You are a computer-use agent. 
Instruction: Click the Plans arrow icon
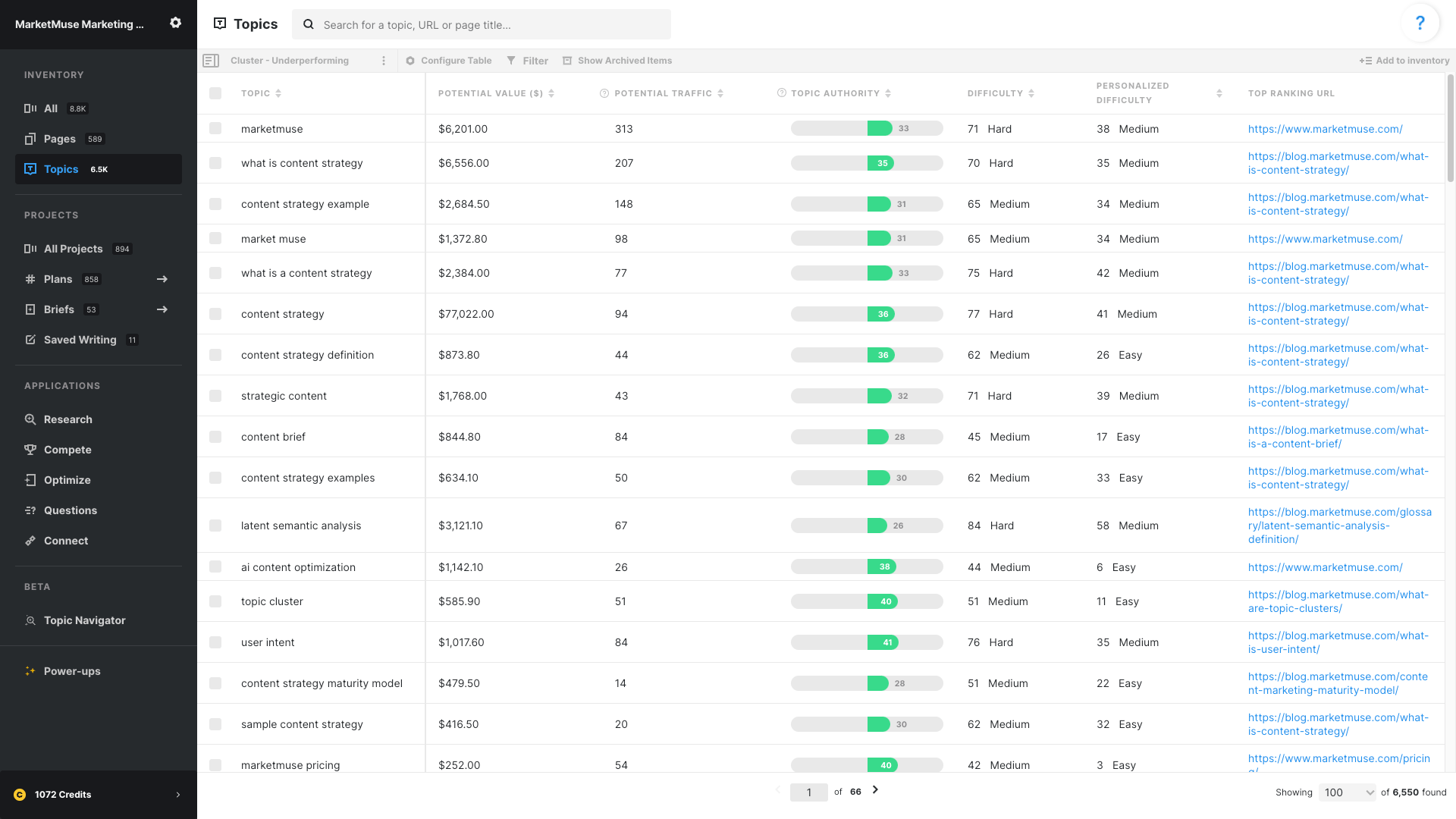tap(162, 279)
